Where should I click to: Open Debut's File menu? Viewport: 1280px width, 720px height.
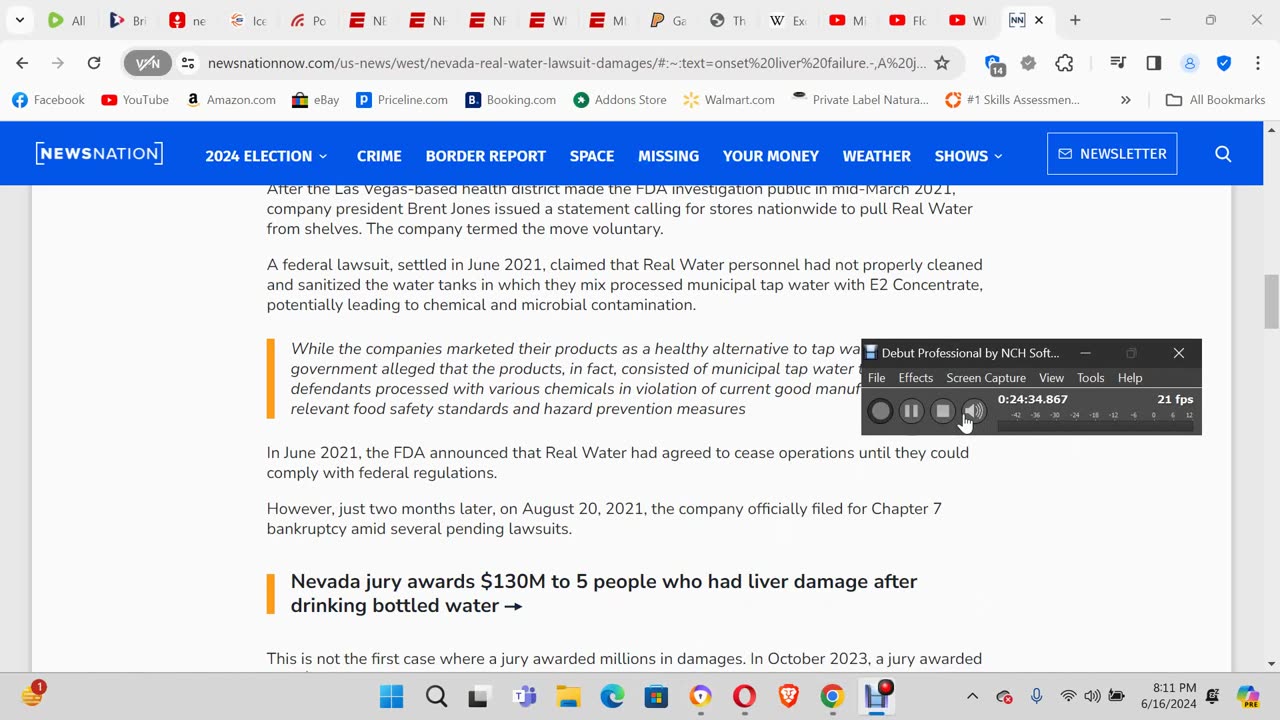[876, 378]
